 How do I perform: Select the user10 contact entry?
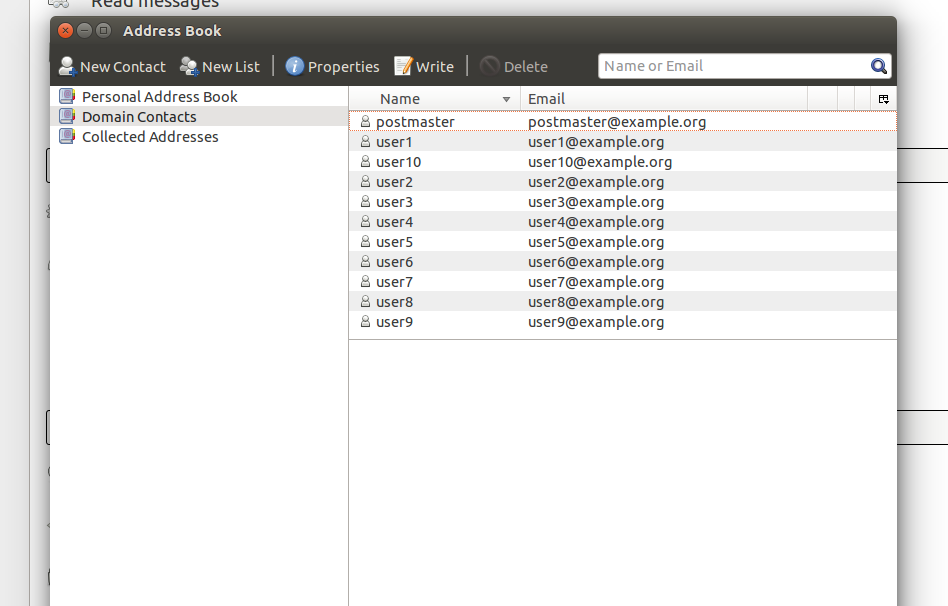398,162
